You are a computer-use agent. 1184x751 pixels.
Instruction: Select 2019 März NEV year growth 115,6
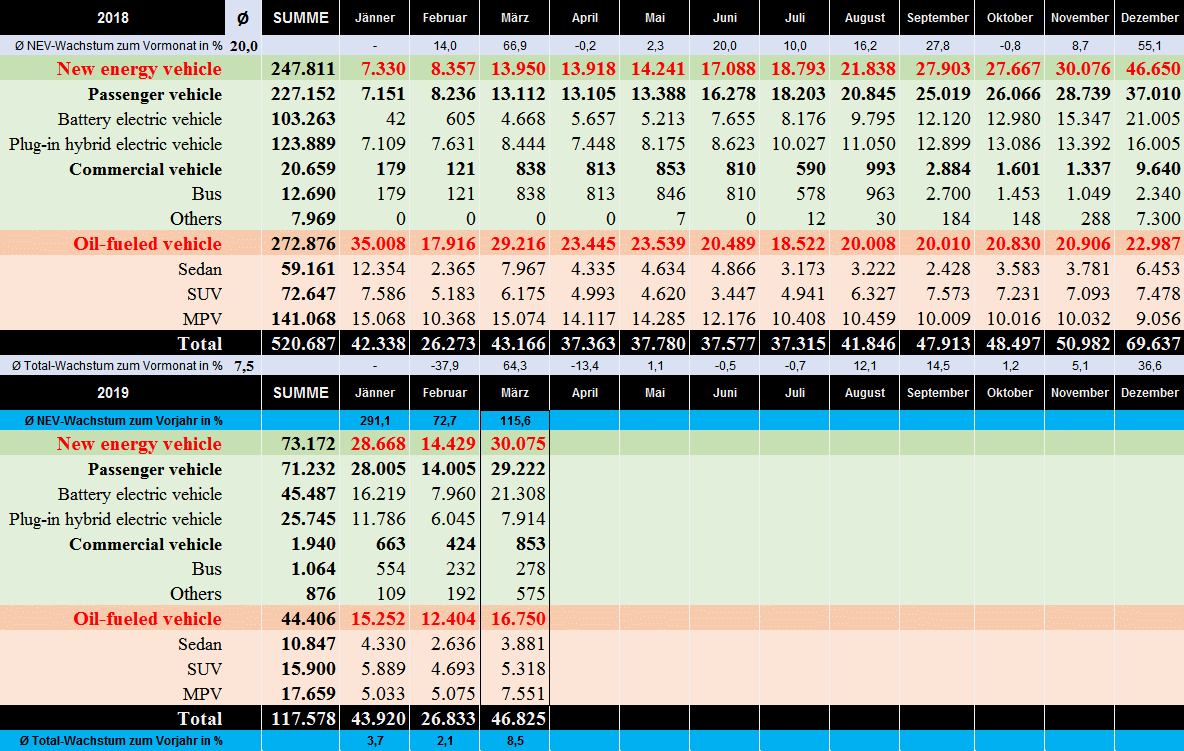tap(515, 420)
